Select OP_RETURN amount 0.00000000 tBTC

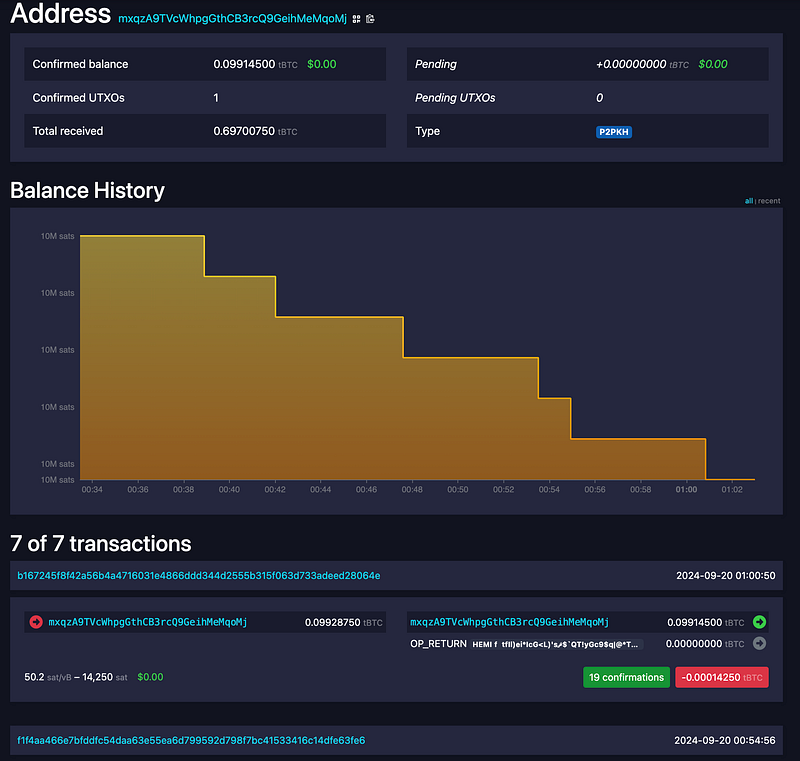[705, 644]
